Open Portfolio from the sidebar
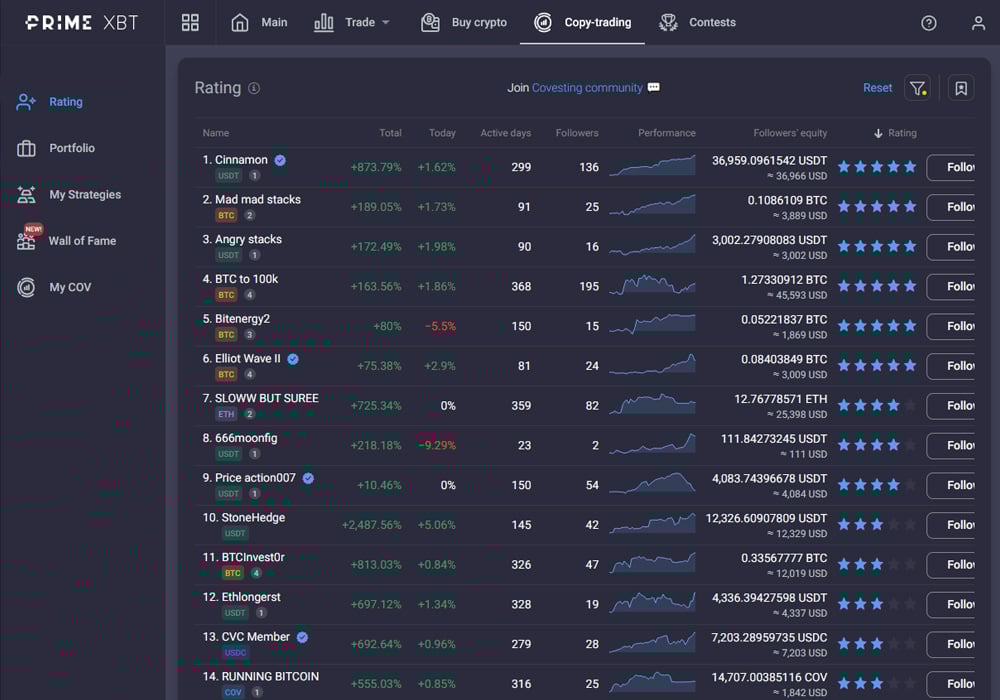The image size is (1000, 700). coord(65,148)
